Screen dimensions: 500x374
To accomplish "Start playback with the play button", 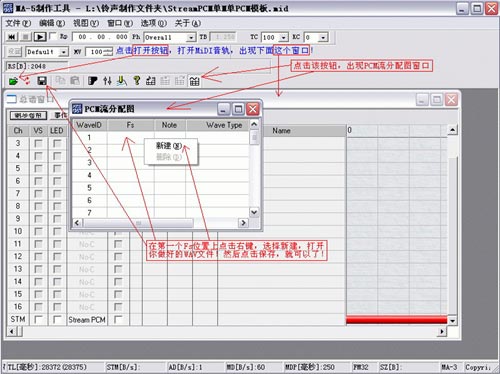I will 40,37.
